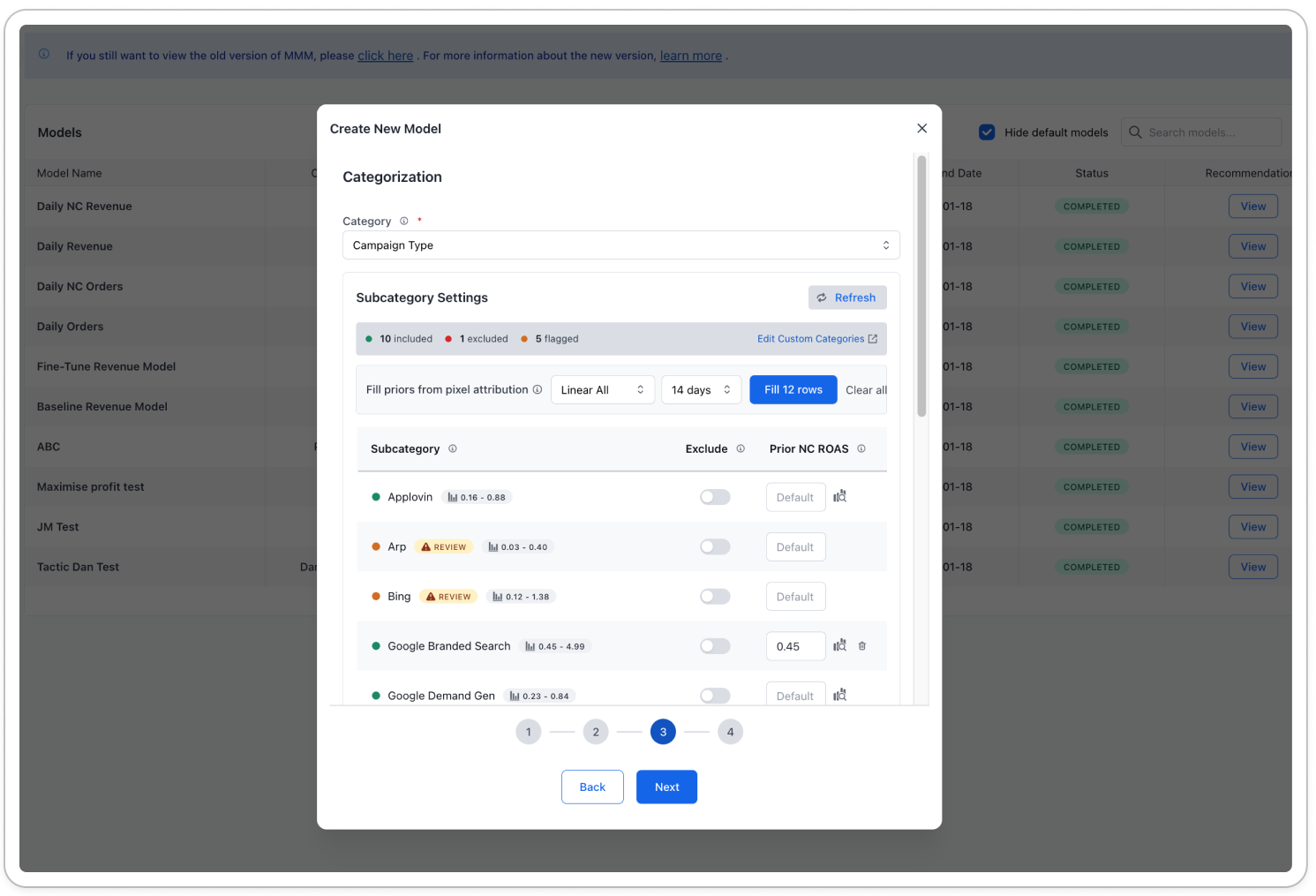Select the Fine-Tune Revenue Model row name
The width and height of the screenshot is (1316, 896).
tap(106, 366)
